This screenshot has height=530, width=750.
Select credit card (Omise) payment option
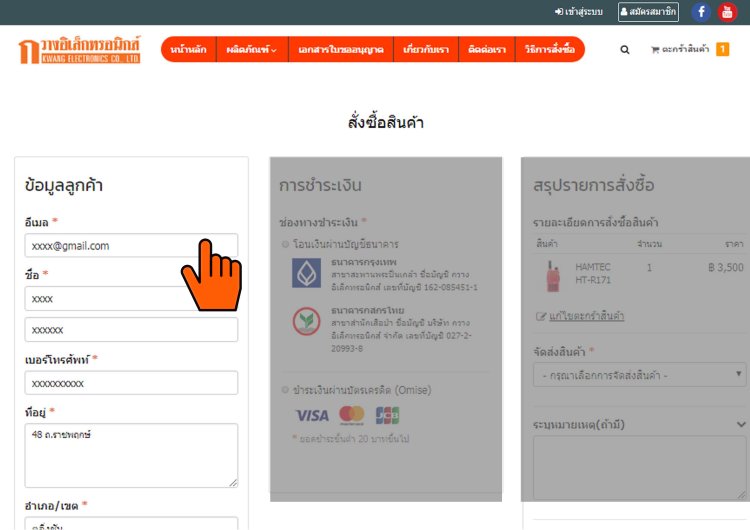[x=285, y=390]
